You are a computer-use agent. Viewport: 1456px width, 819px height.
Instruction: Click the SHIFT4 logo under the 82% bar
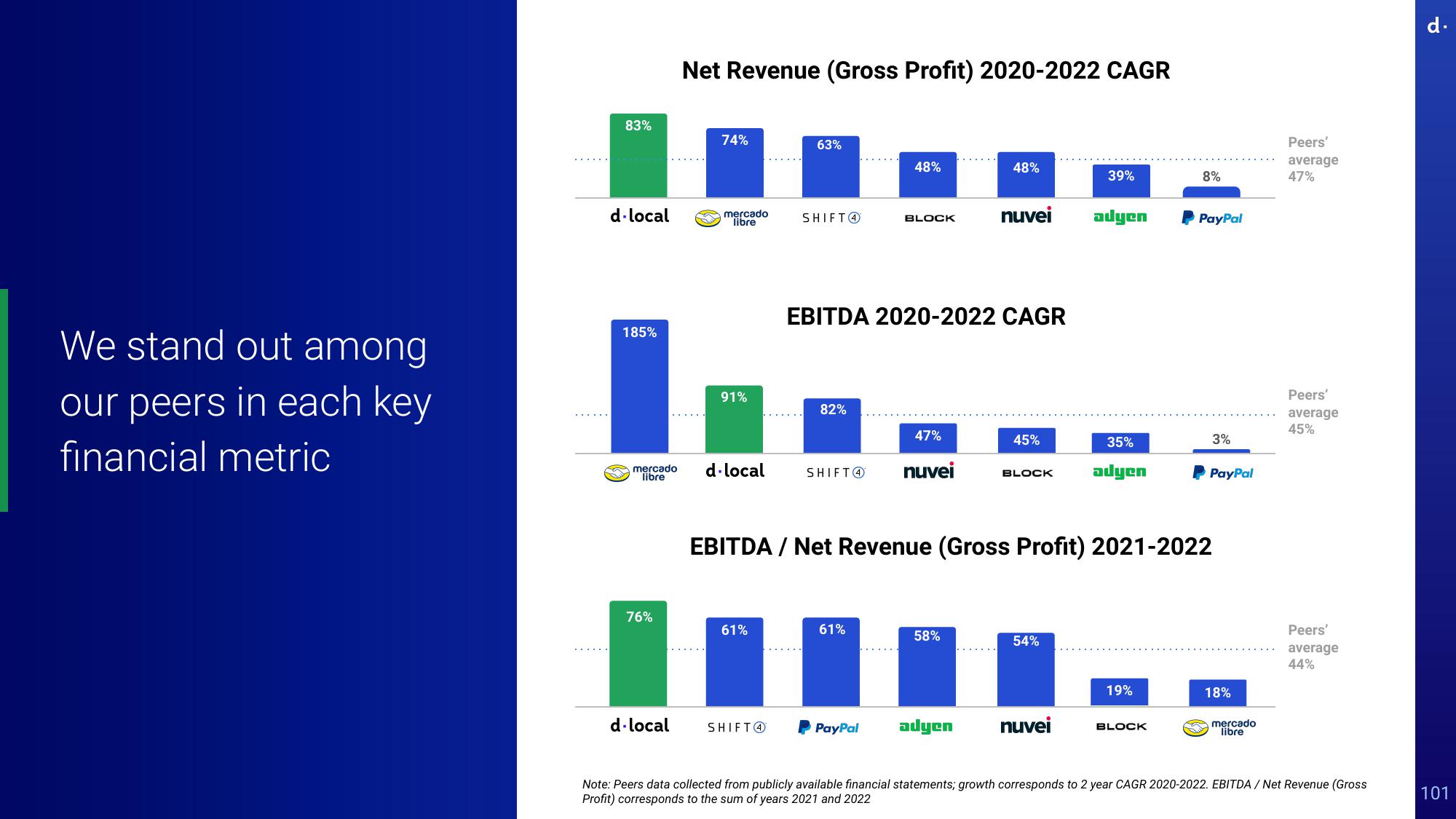[x=836, y=472]
